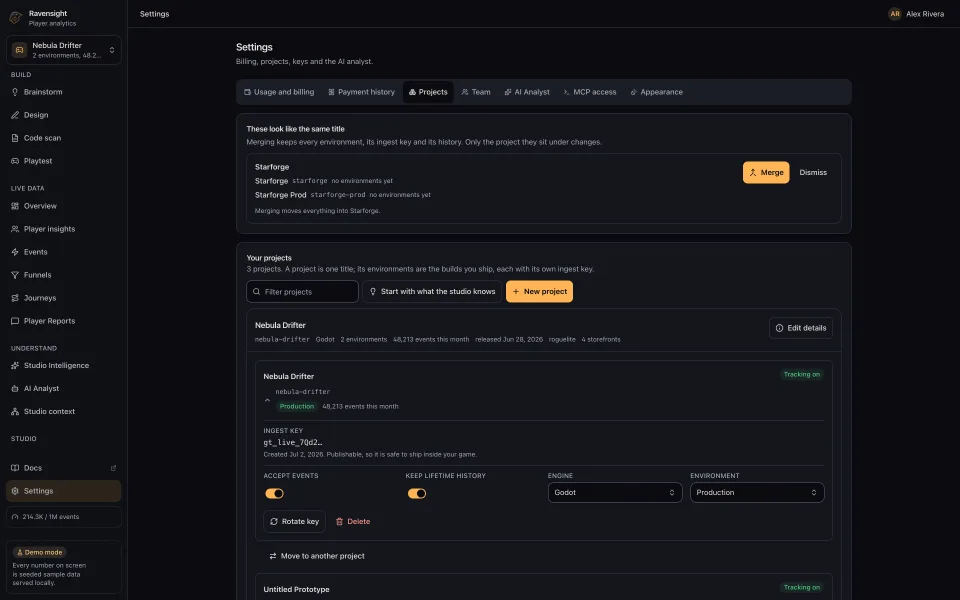This screenshot has height=600, width=960.
Task: Click the Studio context tree icon
Action: pyautogui.click(x=15, y=411)
